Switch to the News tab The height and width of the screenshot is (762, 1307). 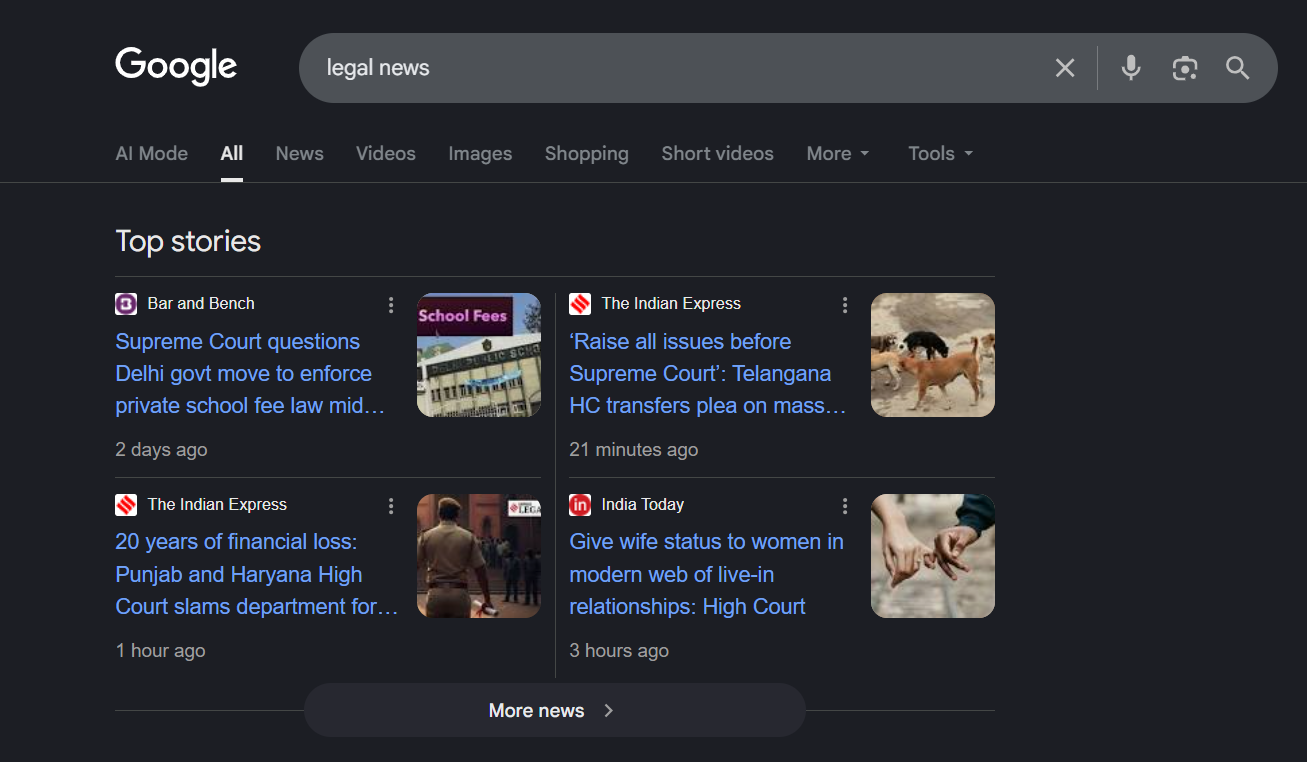tap(299, 153)
